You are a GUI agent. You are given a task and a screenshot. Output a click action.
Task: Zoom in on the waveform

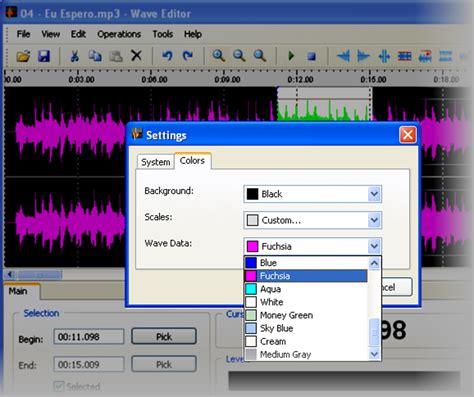coord(219,56)
